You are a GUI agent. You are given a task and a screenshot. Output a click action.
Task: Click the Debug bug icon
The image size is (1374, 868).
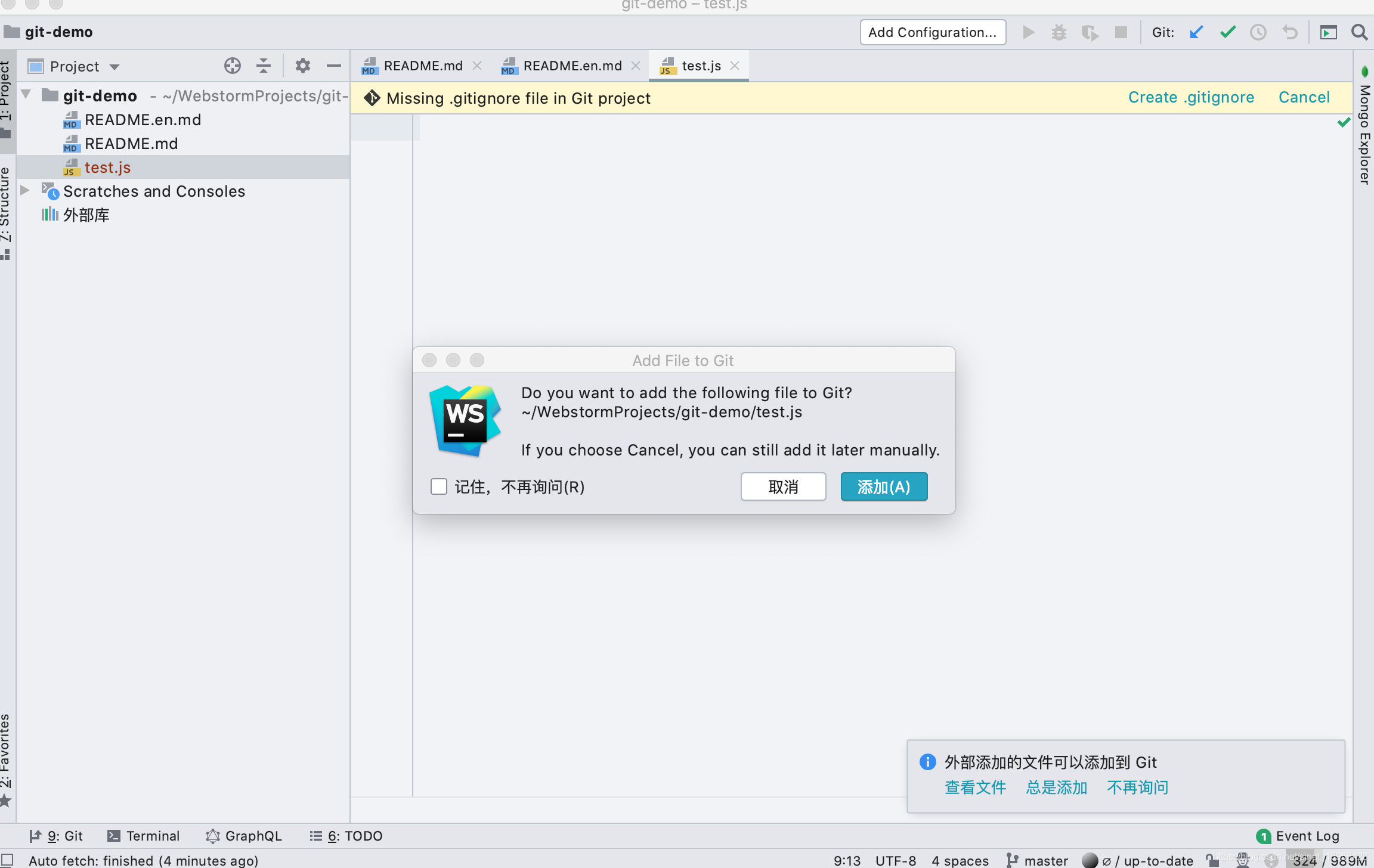click(1059, 32)
